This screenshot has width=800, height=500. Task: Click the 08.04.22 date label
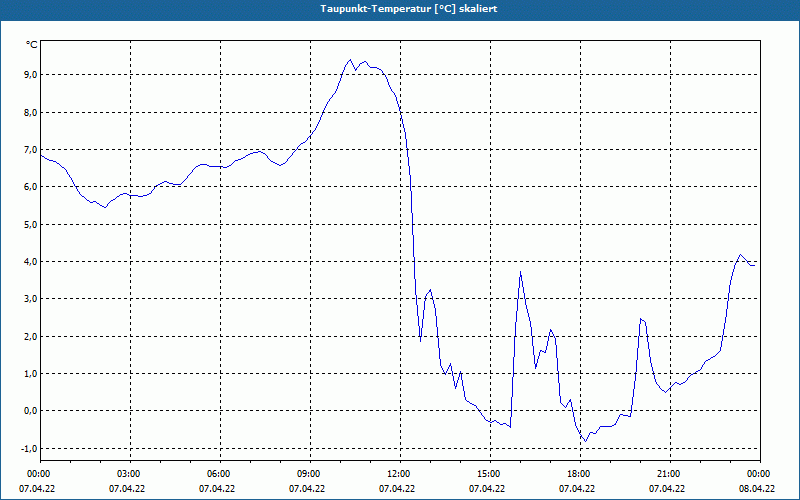pos(757,489)
